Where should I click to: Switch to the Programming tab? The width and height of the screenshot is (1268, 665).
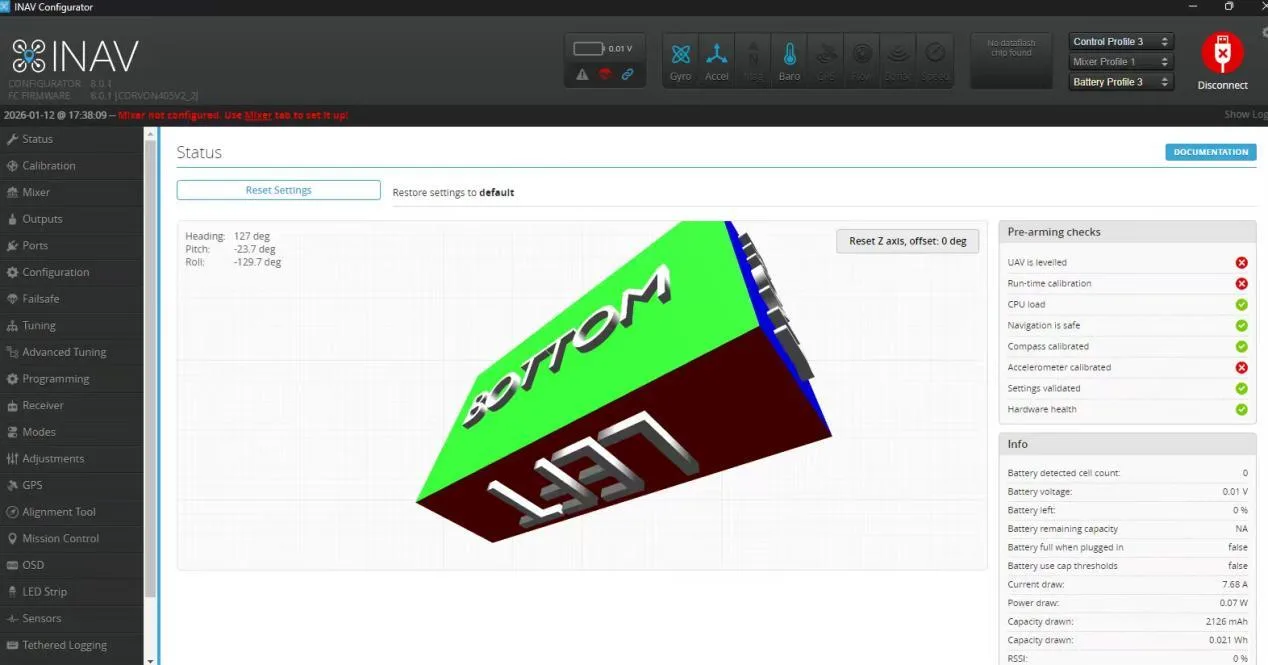coord(72,379)
